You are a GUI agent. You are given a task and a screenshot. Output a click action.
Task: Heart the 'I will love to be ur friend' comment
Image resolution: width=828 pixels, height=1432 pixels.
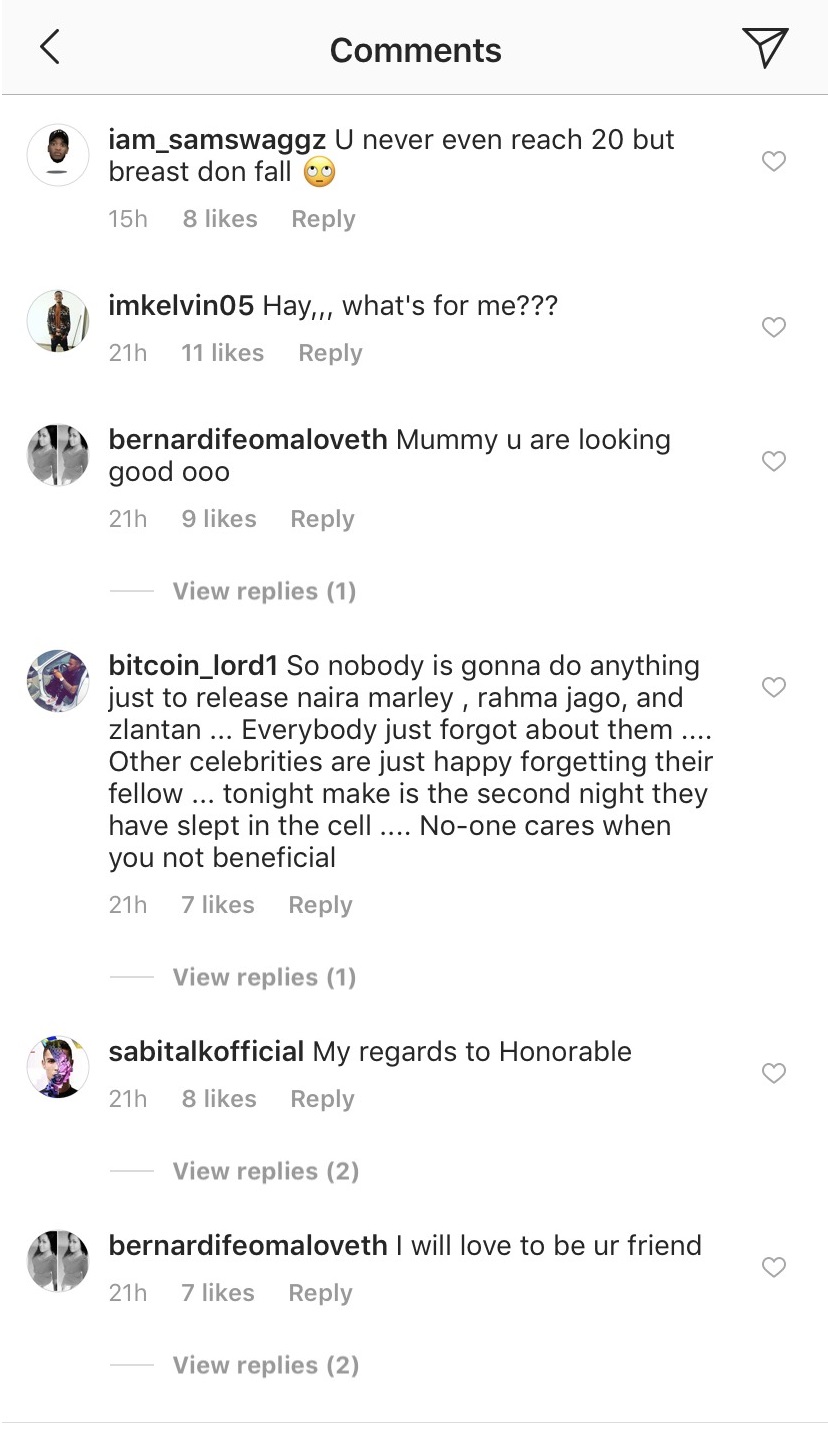(x=774, y=1267)
